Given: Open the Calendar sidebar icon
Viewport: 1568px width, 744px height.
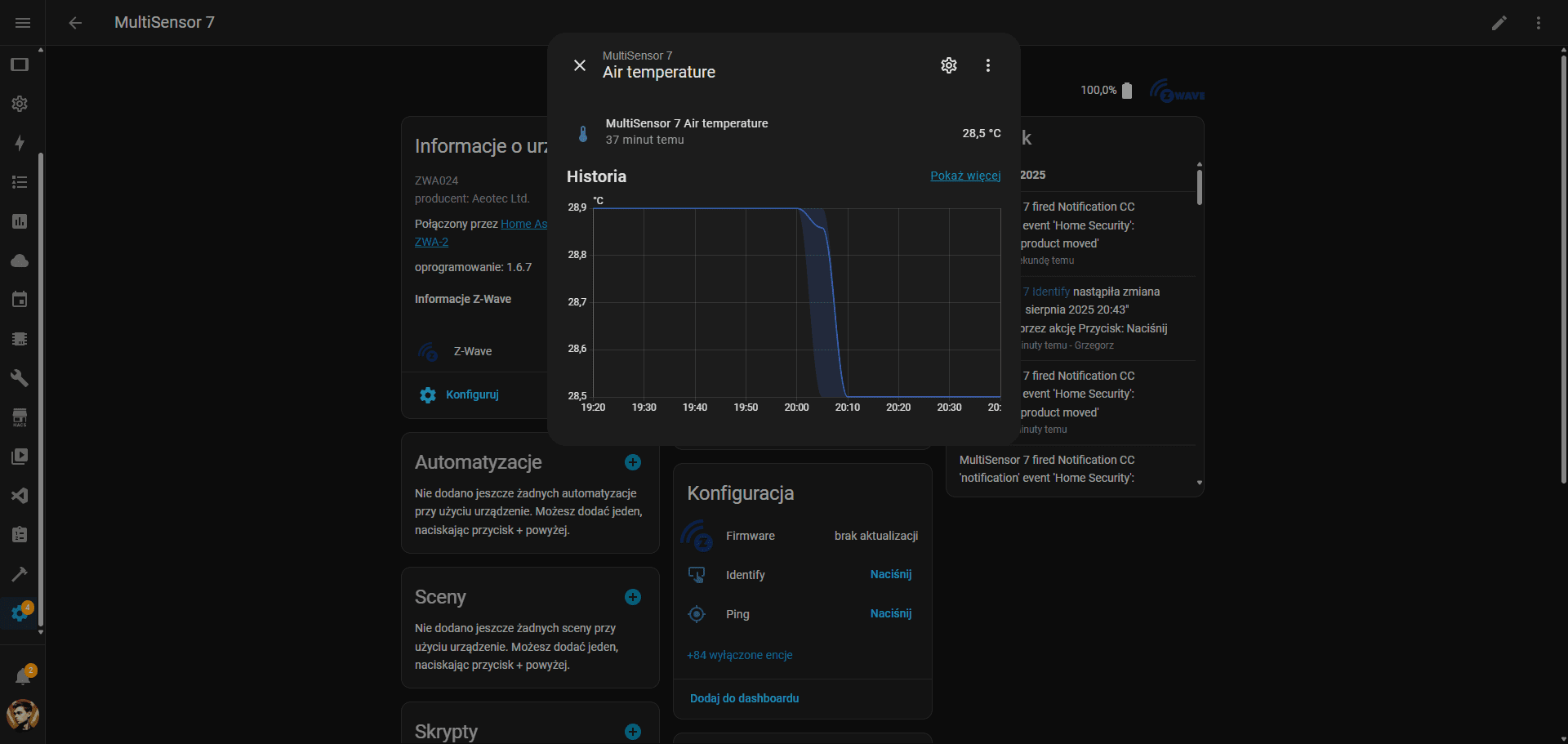Looking at the screenshot, I should click(x=20, y=300).
